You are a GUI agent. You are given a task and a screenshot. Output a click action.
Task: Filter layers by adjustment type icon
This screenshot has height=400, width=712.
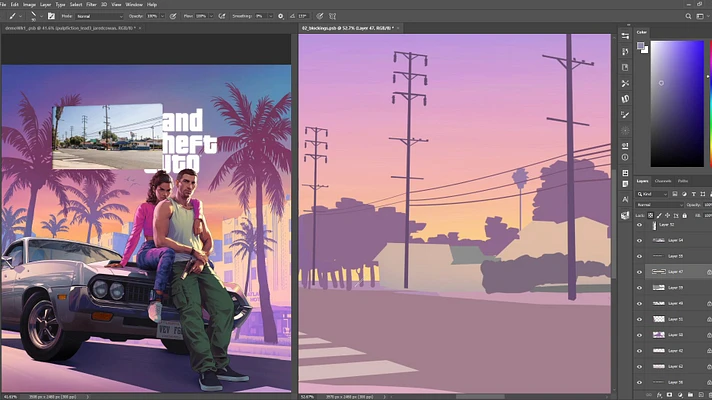[x=684, y=194]
